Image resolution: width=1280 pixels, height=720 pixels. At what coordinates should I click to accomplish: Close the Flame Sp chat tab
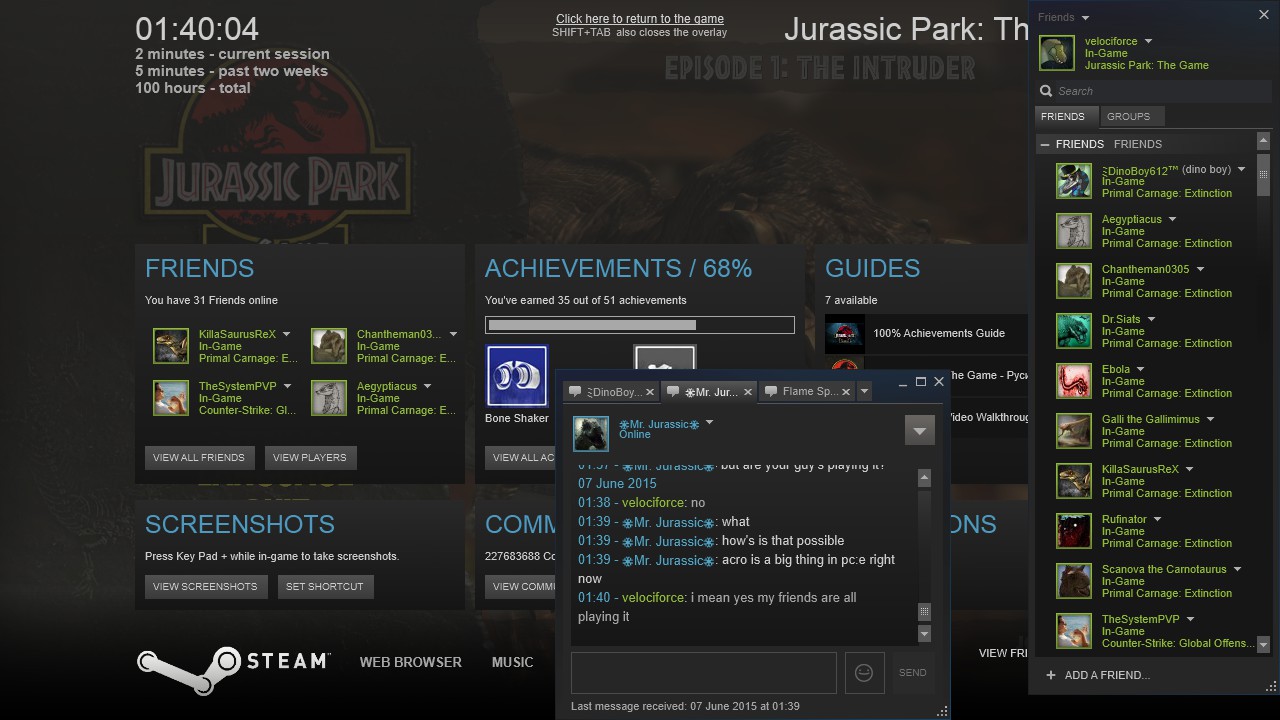coord(846,392)
